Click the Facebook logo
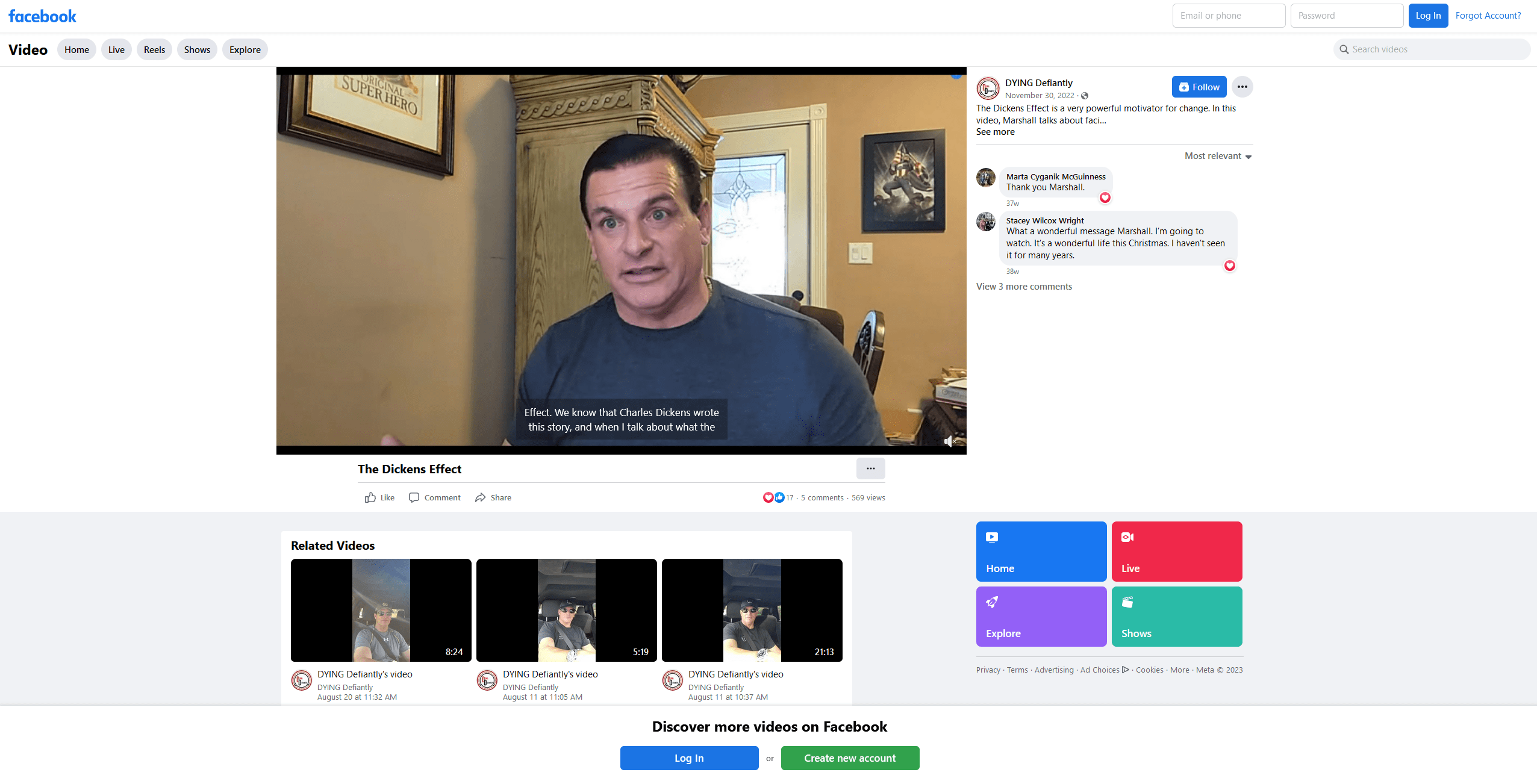 pos(42,16)
